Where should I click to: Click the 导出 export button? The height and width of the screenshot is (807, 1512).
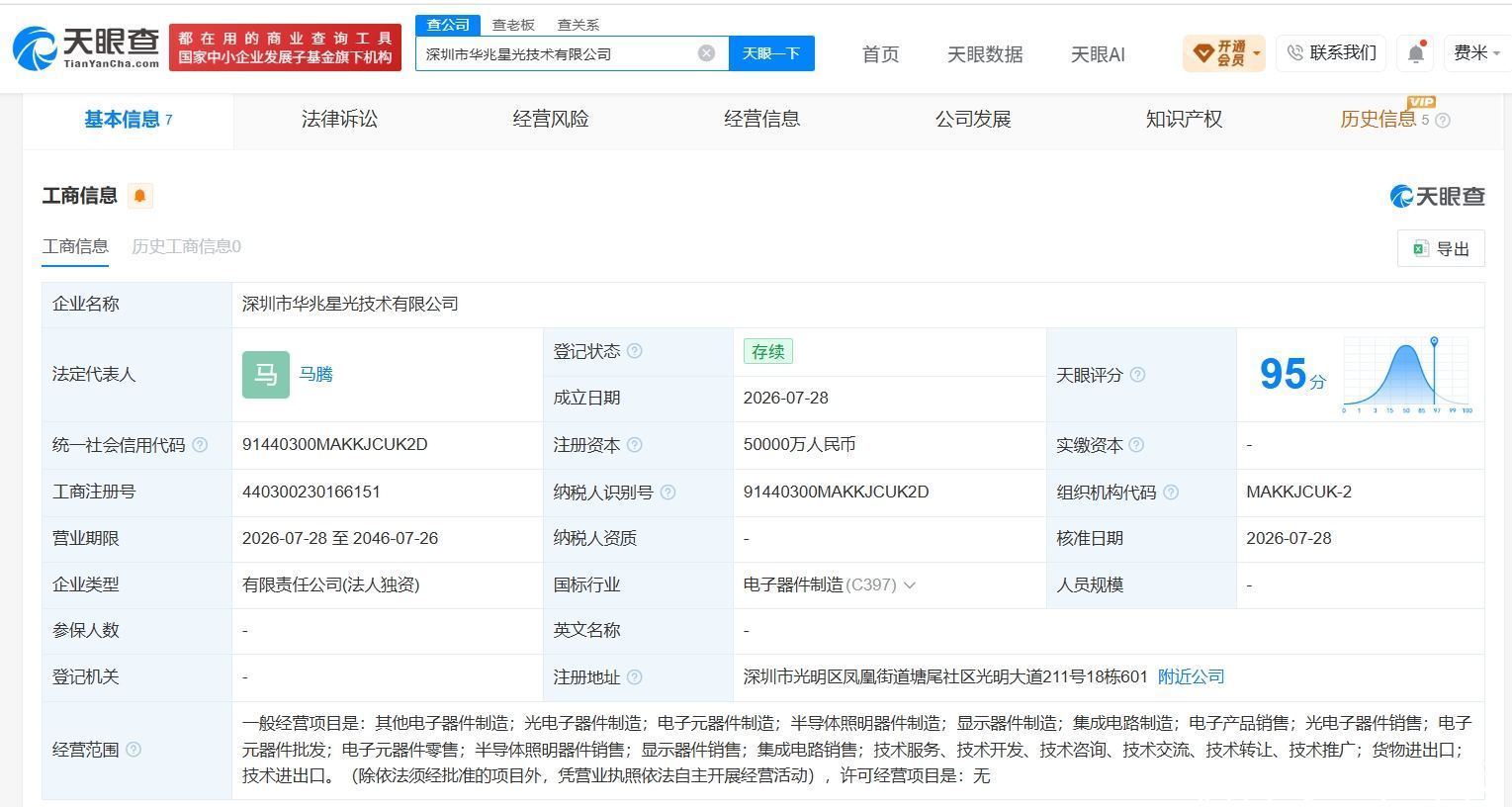coord(1441,248)
